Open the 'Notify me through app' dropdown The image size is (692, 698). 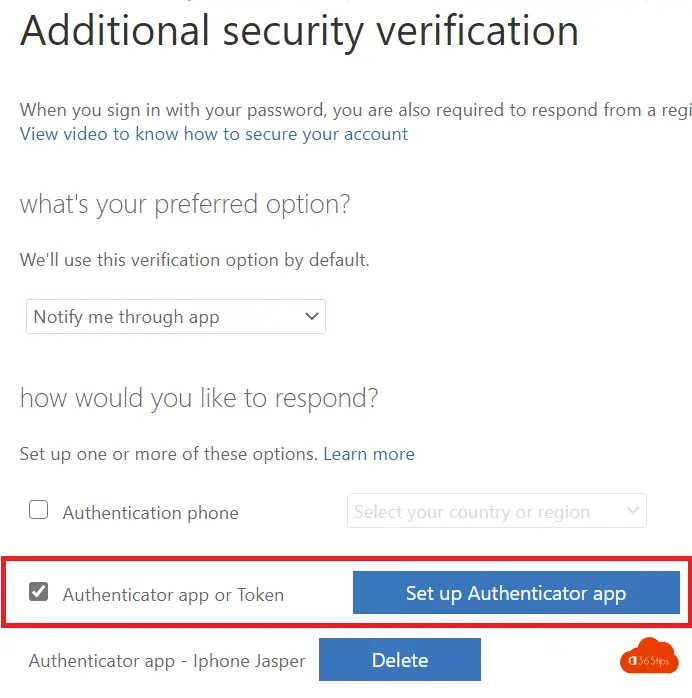pyautogui.click(x=176, y=317)
